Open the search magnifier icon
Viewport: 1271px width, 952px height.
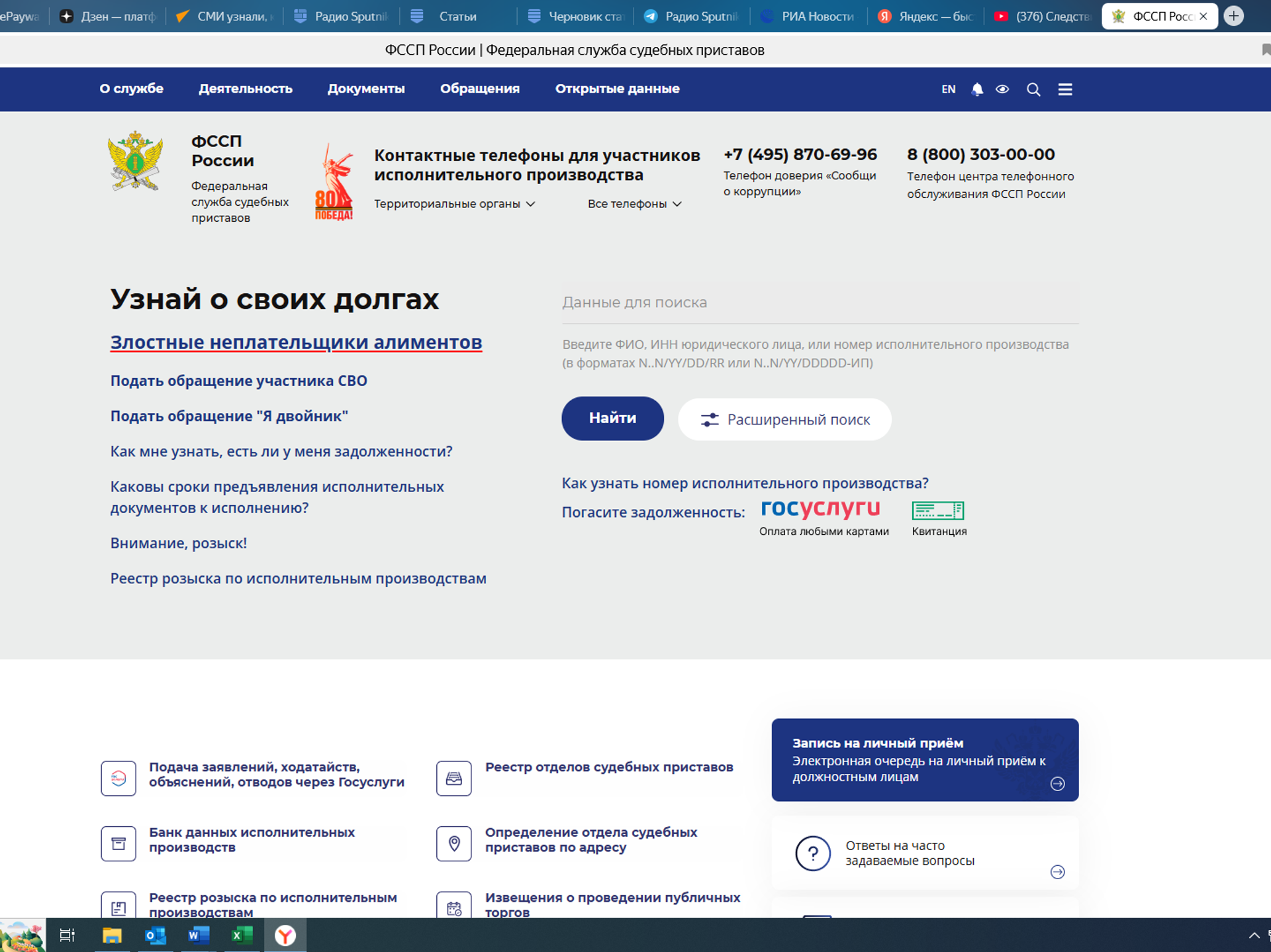(x=1033, y=89)
